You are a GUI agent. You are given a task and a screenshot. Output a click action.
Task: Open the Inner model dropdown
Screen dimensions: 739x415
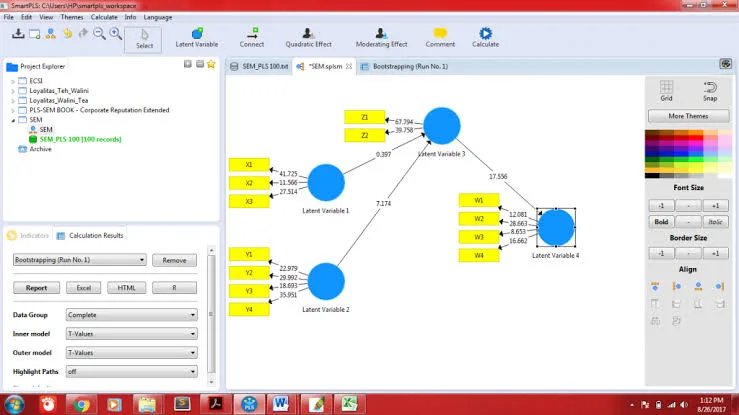131,334
